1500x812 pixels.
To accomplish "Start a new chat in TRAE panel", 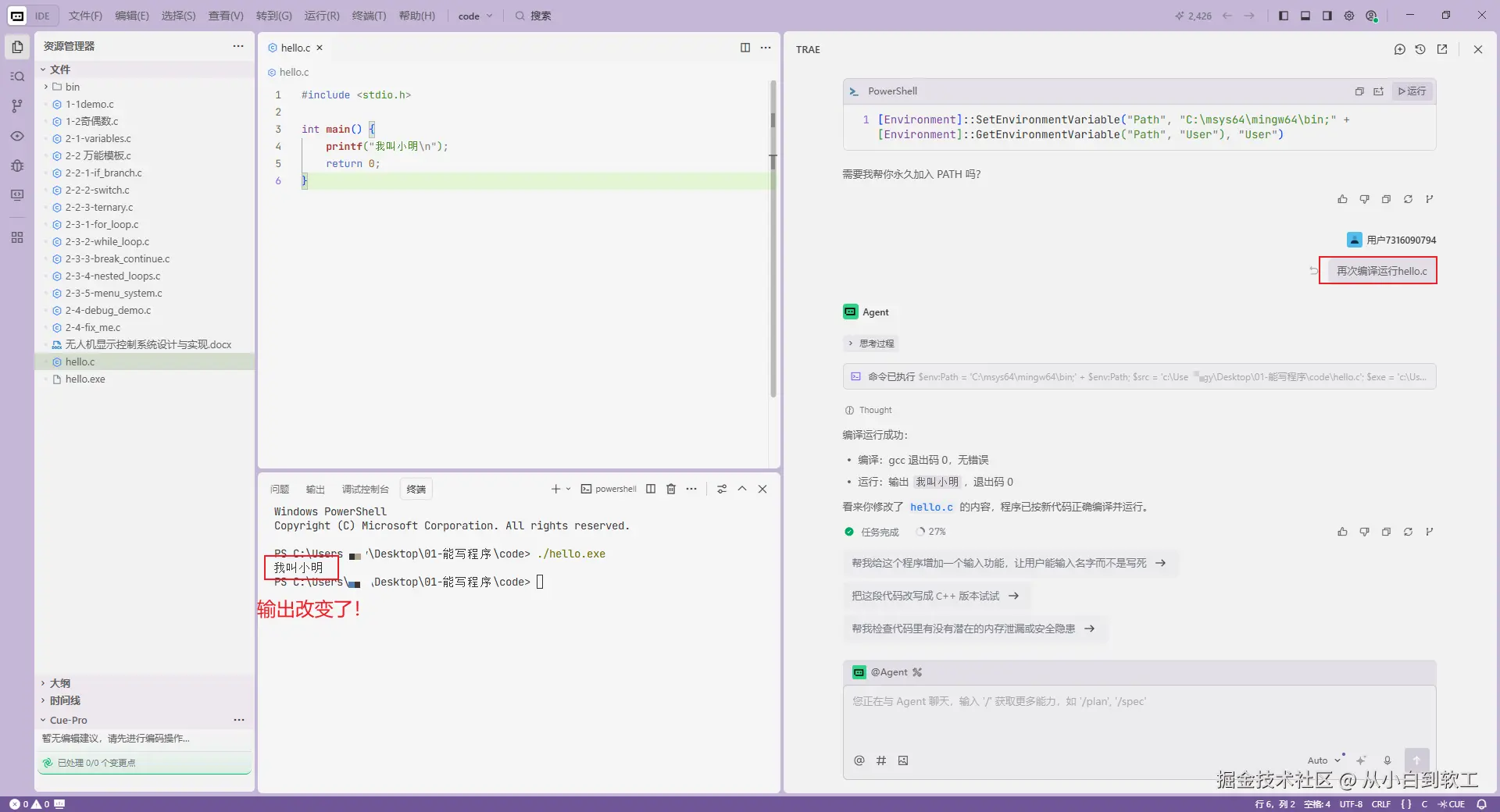I will [1399, 49].
